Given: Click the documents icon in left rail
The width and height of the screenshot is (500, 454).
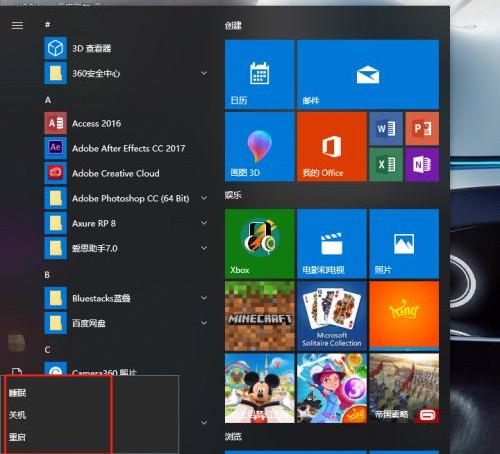Looking at the screenshot, I should tap(17, 371).
